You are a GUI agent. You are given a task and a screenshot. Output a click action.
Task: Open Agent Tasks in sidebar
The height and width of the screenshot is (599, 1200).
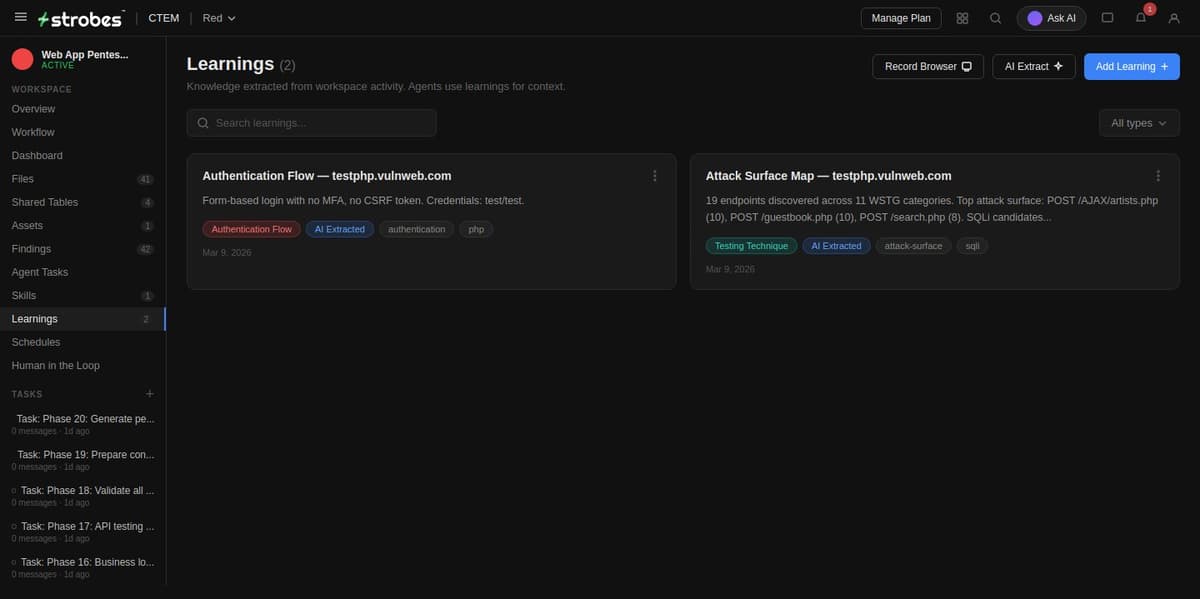83,272
